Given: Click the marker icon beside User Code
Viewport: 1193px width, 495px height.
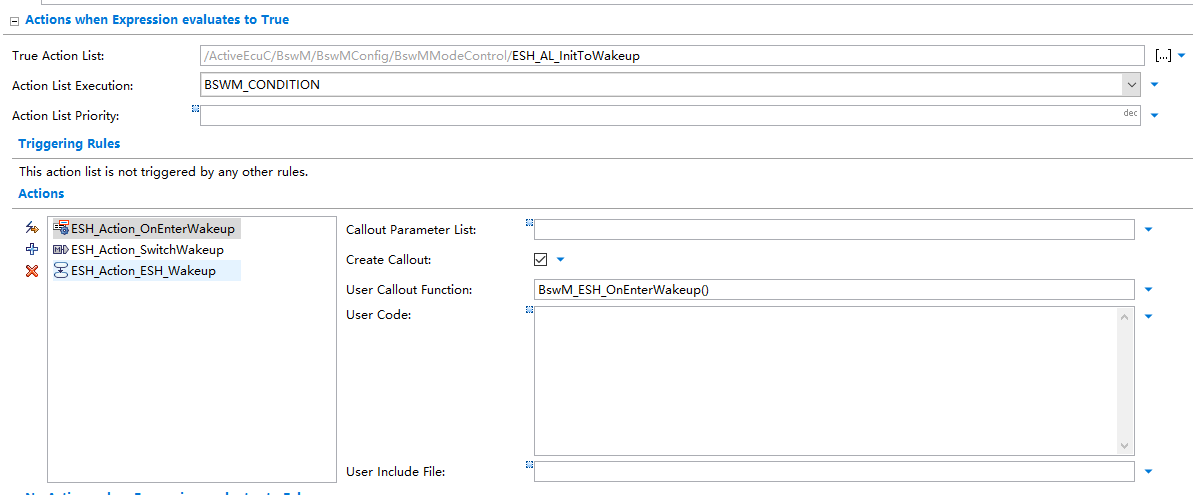Looking at the screenshot, I should 530,309.
